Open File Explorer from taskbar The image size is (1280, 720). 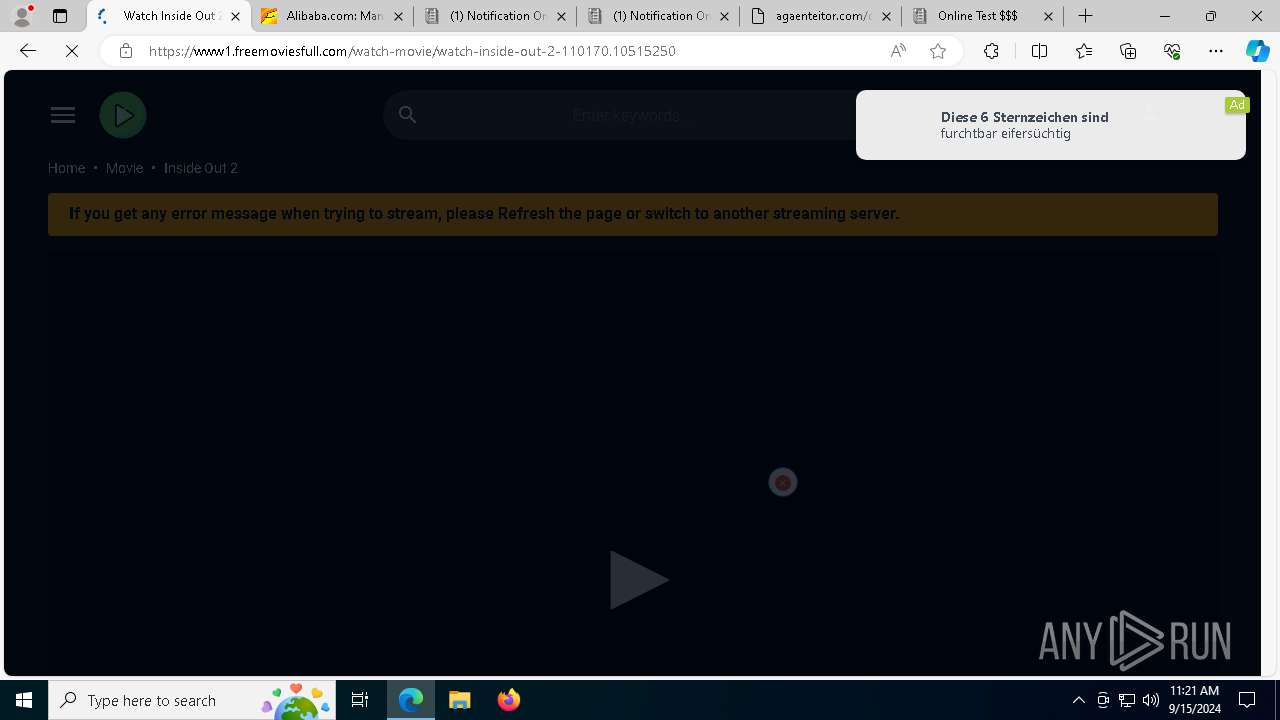[x=460, y=700]
